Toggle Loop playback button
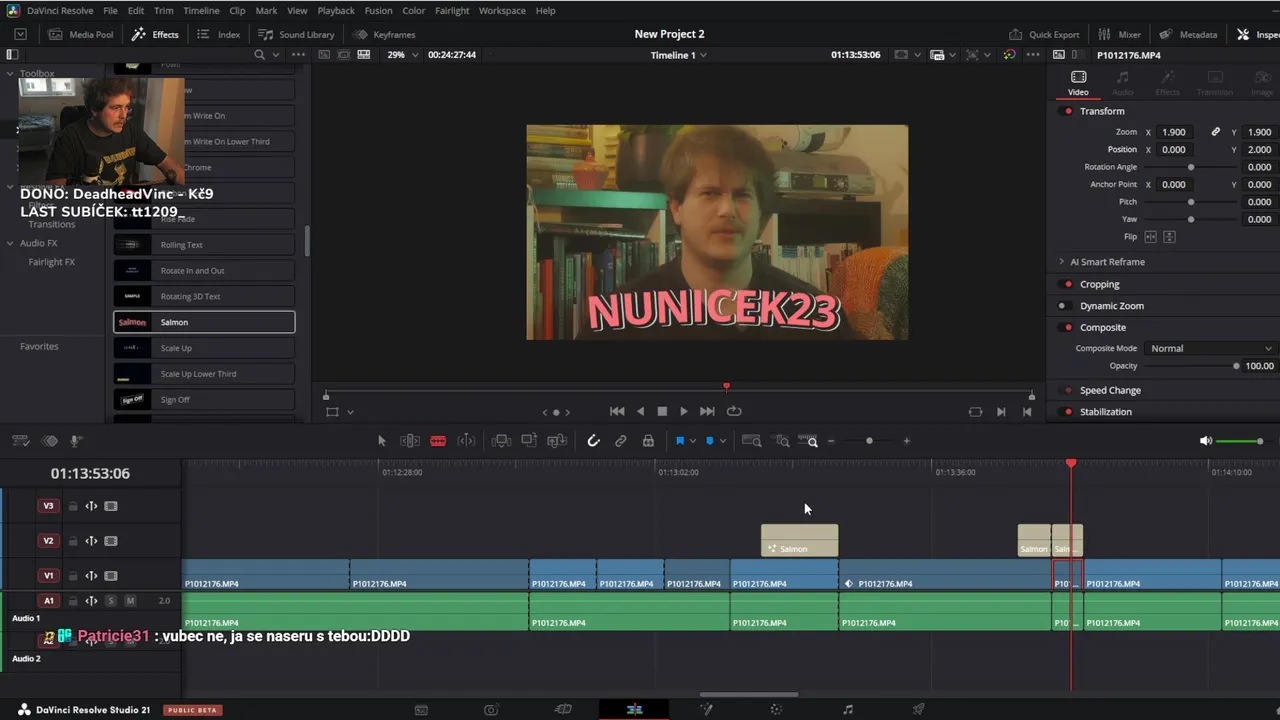The image size is (1280, 720). click(734, 411)
